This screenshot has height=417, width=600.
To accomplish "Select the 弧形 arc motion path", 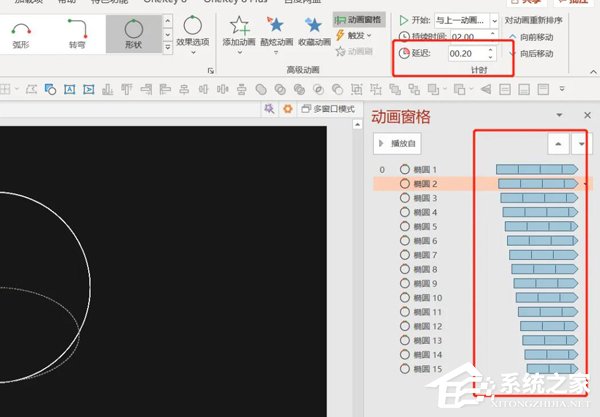I will [21, 34].
